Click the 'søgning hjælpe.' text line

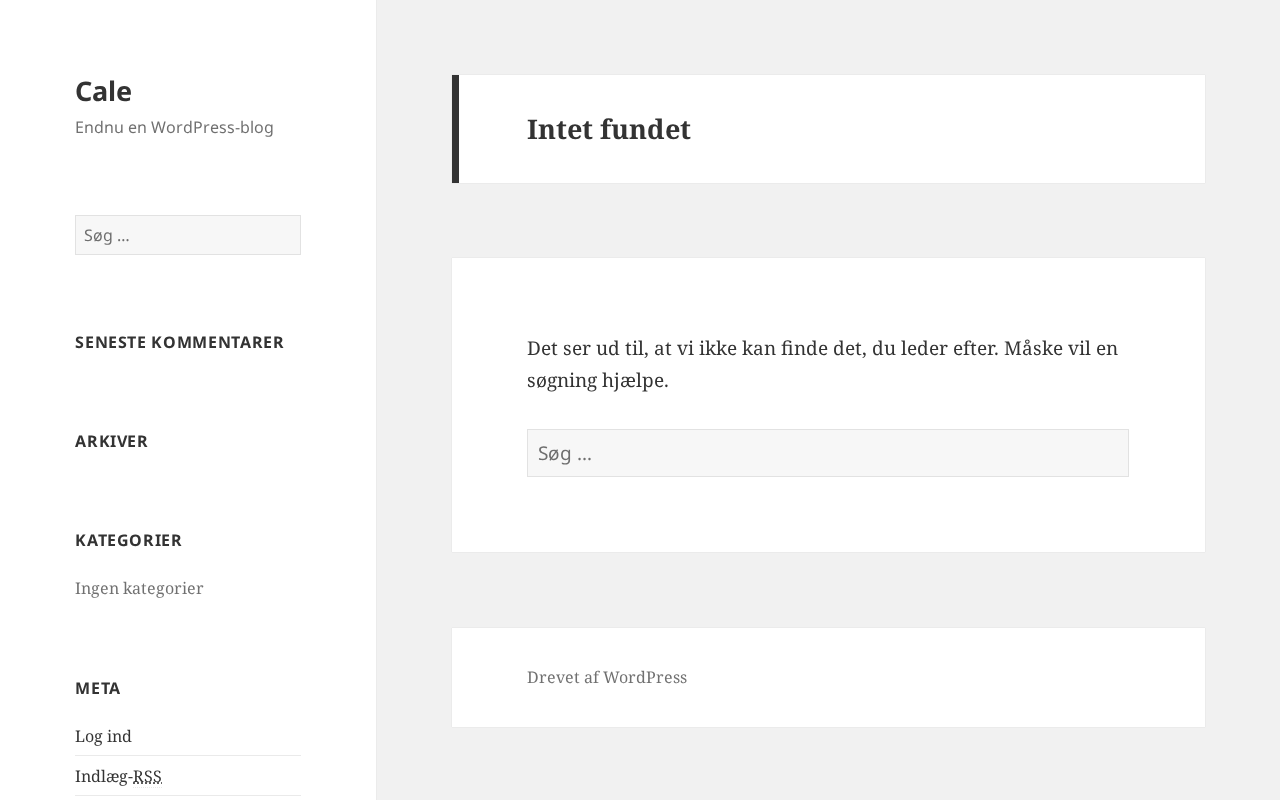(597, 380)
